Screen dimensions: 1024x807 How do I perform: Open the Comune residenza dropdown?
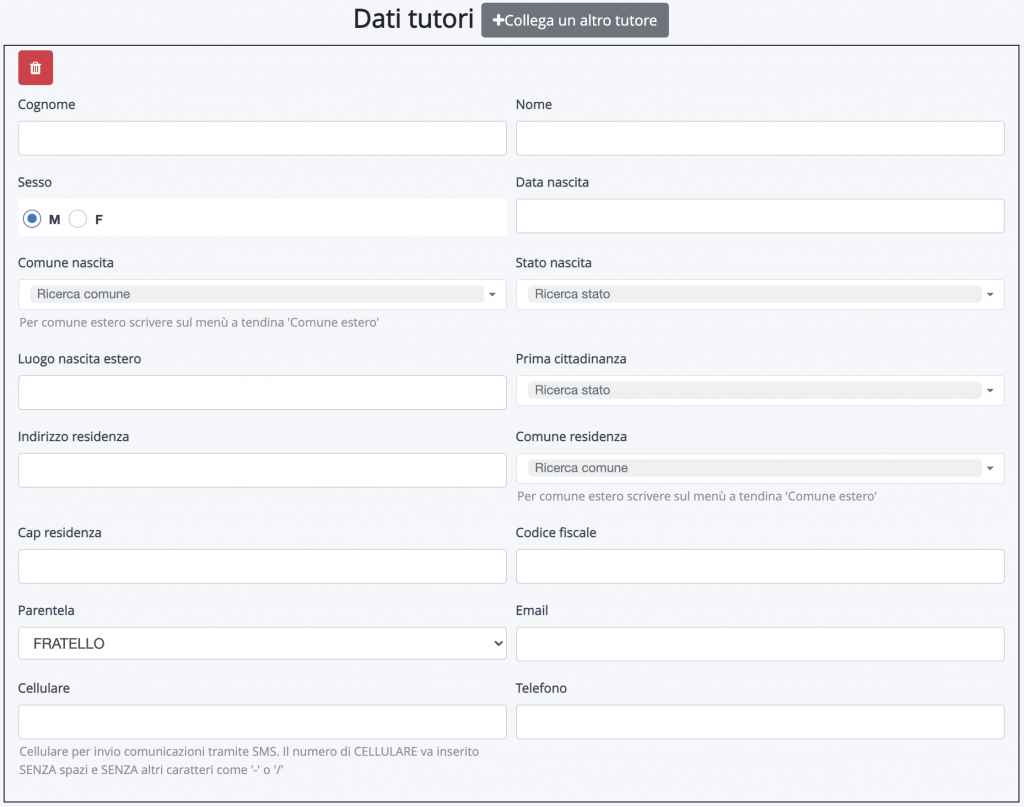click(x=760, y=468)
